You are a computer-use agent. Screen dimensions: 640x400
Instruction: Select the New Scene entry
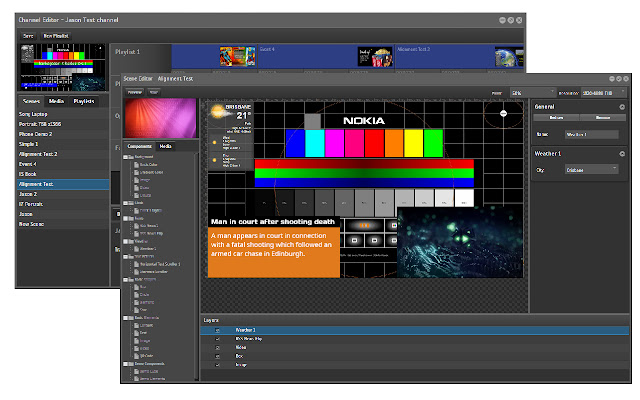tap(63, 224)
